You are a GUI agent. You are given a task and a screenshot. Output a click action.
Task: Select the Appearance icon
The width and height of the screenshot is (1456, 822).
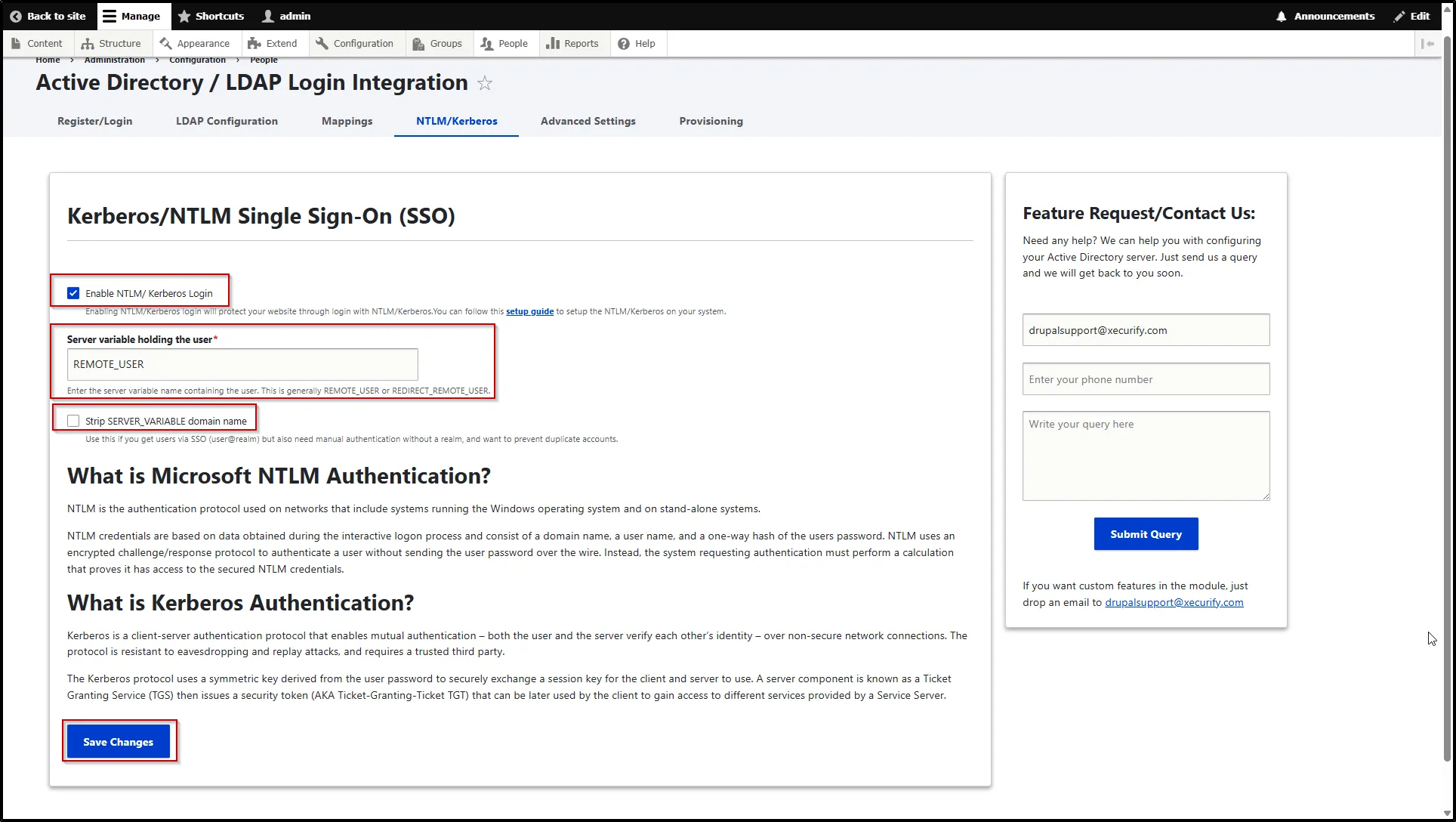click(x=165, y=43)
